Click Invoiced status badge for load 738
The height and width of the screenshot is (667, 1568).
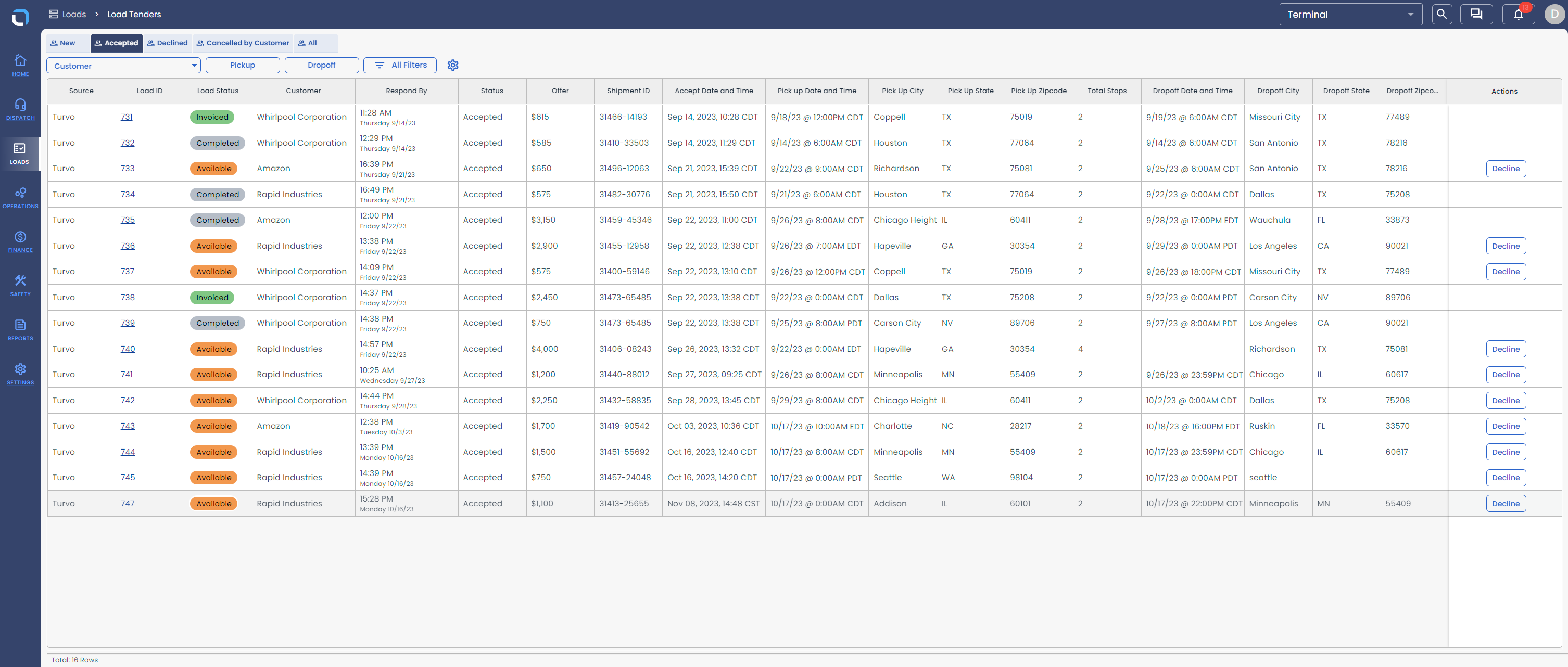[x=212, y=298]
